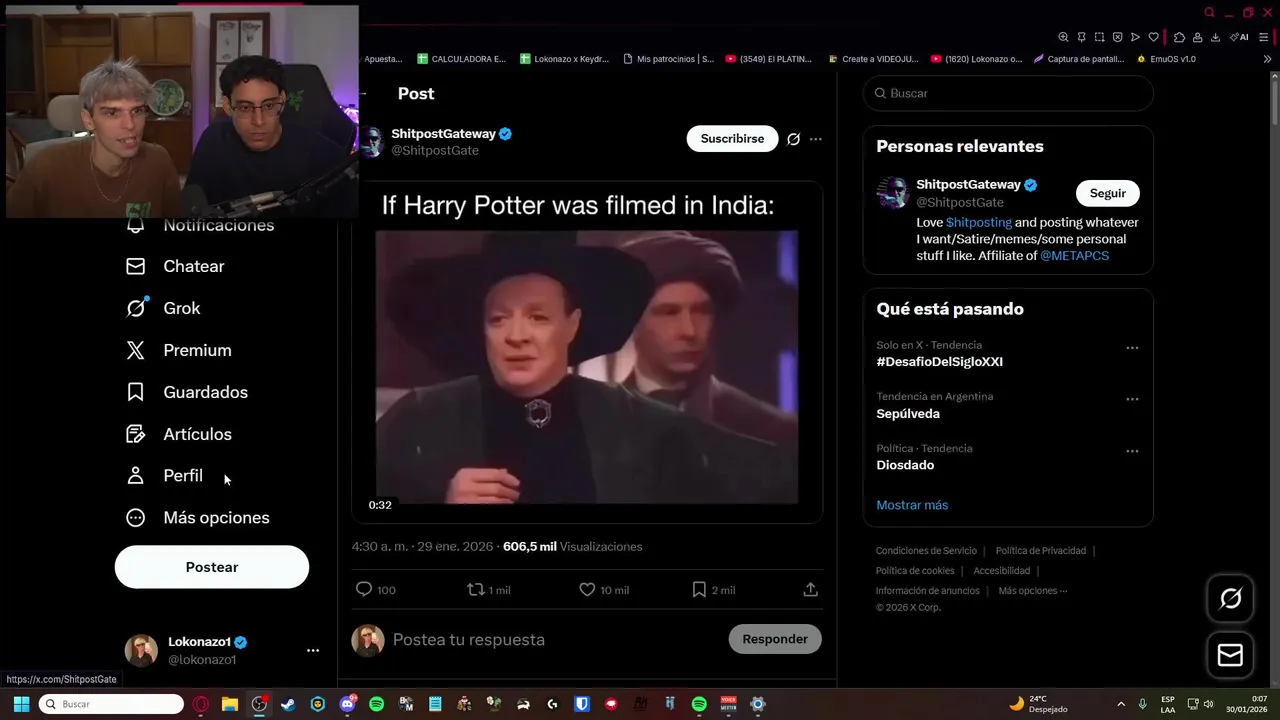This screenshot has width=1280, height=720.
Task: Click the repost icon with 1 mil
Action: (x=489, y=590)
